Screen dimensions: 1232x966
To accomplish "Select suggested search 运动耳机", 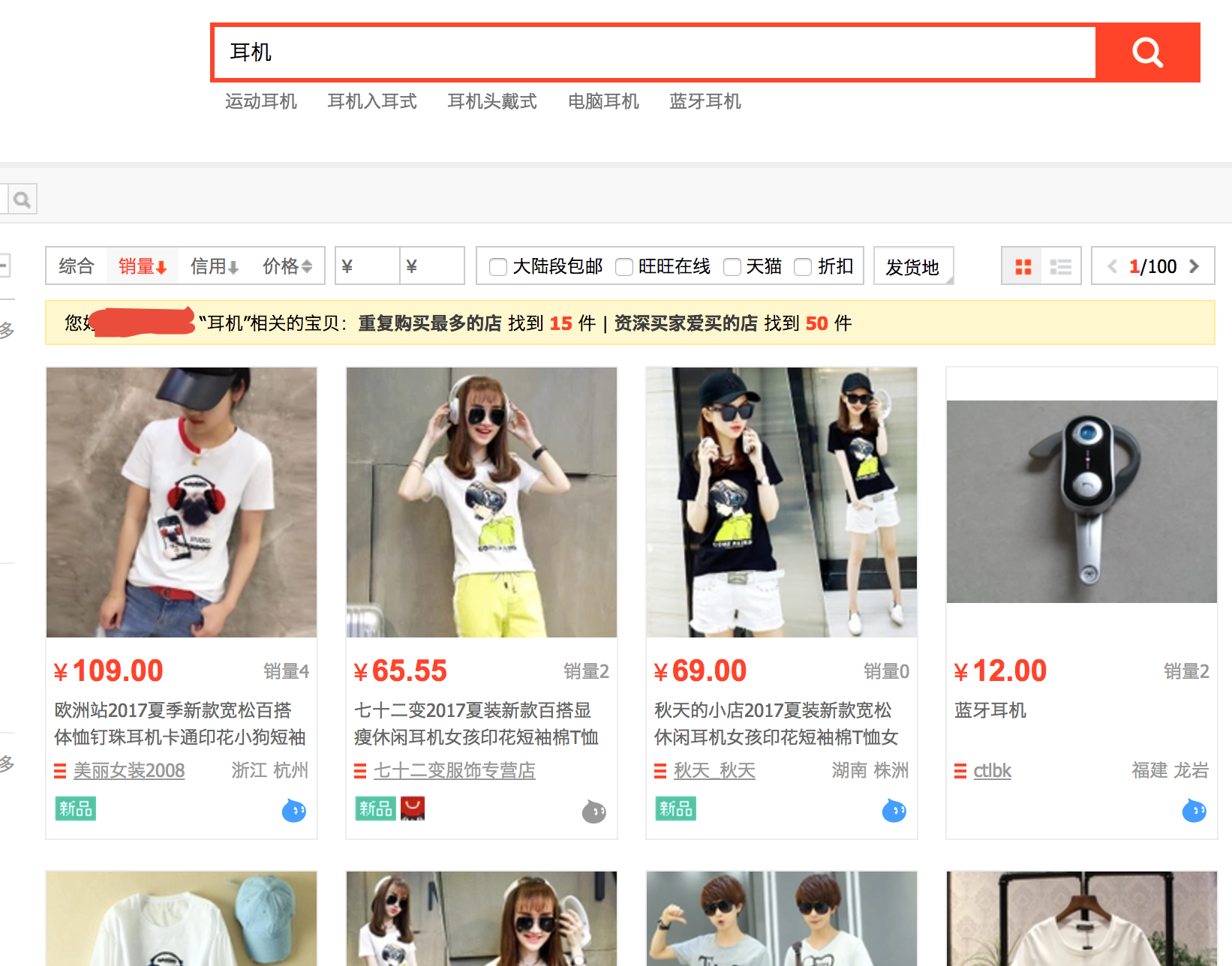I will [x=261, y=101].
